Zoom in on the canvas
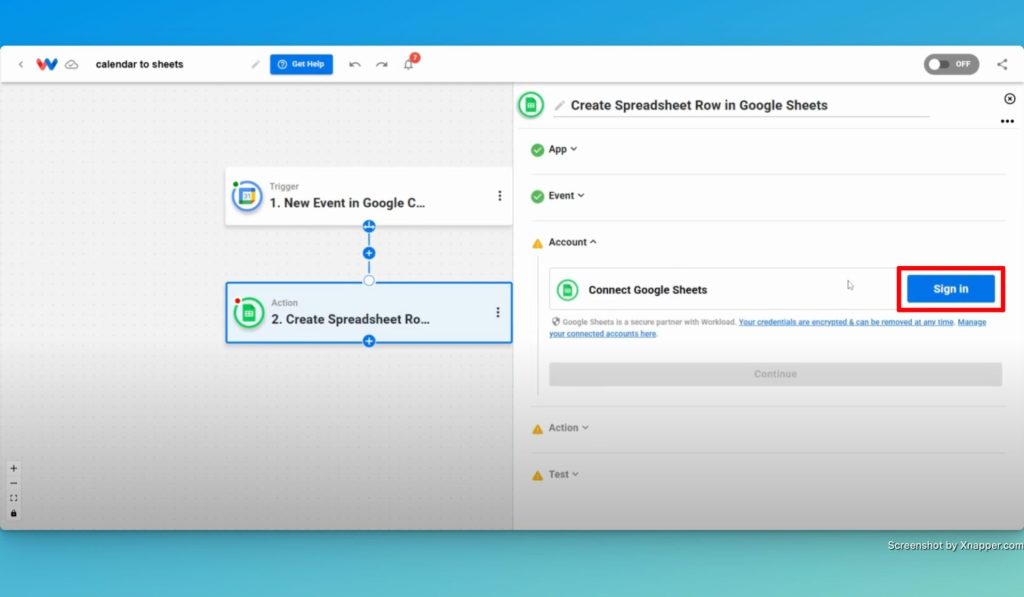The height and width of the screenshot is (597, 1024). (x=14, y=468)
